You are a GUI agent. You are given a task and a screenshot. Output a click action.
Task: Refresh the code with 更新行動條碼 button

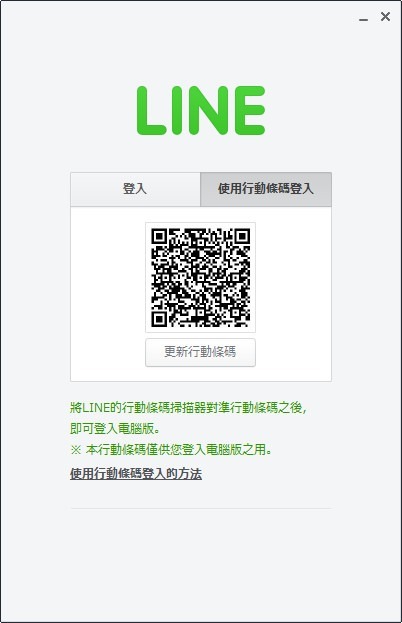tap(200, 352)
